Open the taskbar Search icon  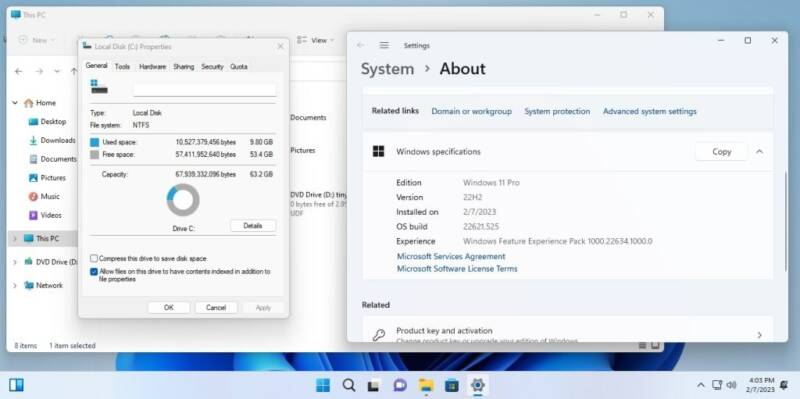point(349,385)
